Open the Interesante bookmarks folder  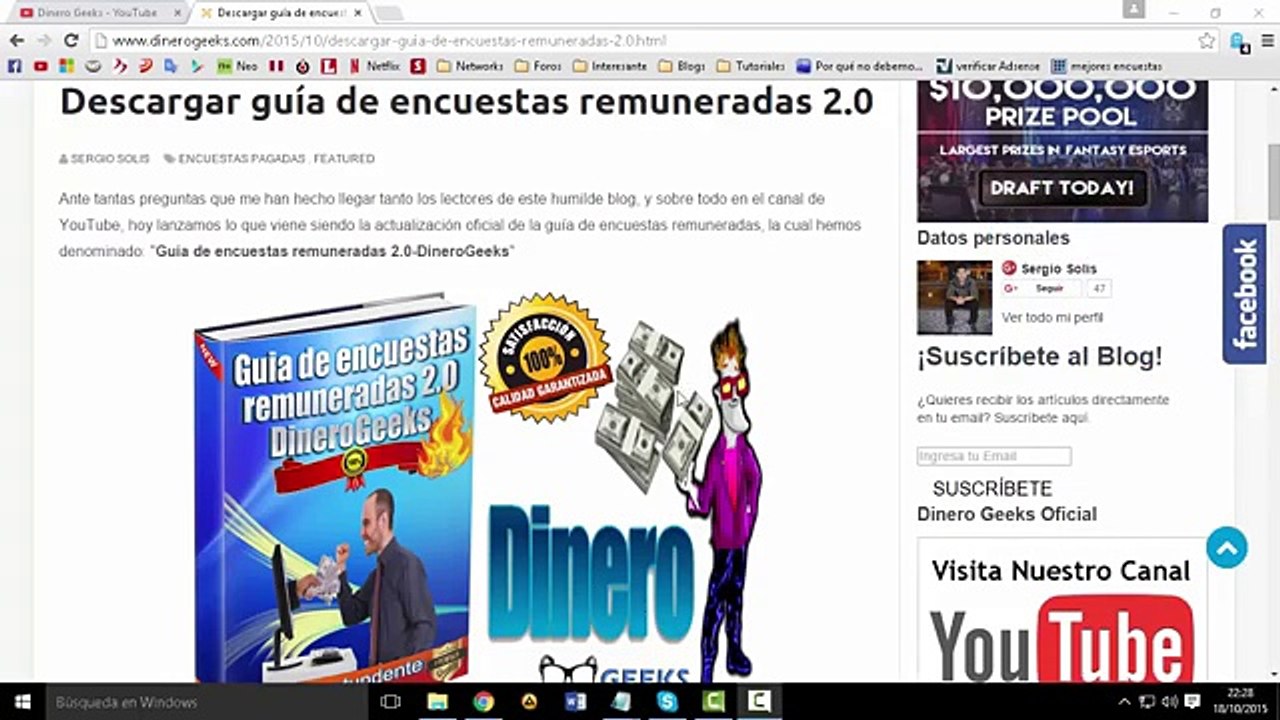pos(610,66)
